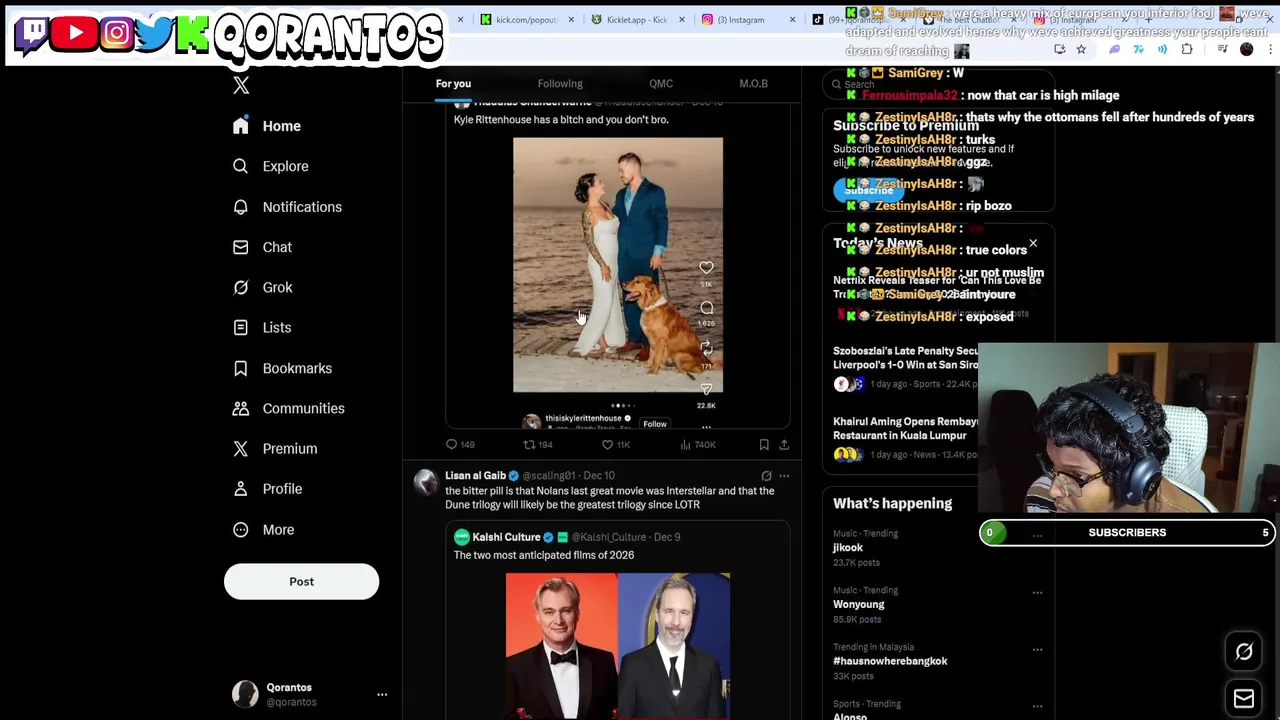The height and width of the screenshot is (720, 1280).
Task: Like the post showing 11K likes
Action: pos(607,444)
